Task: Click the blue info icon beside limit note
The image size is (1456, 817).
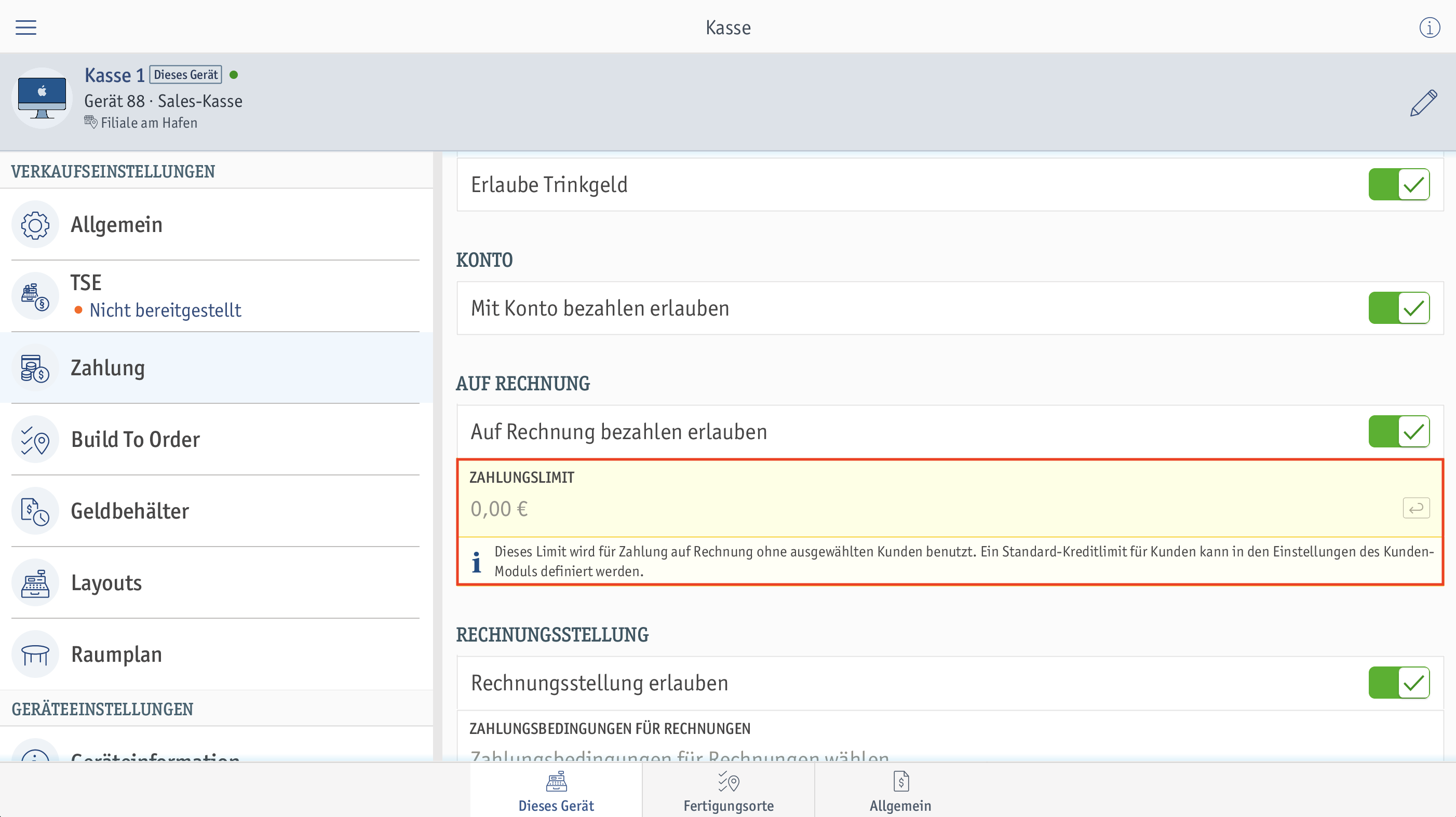Action: coord(477,562)
